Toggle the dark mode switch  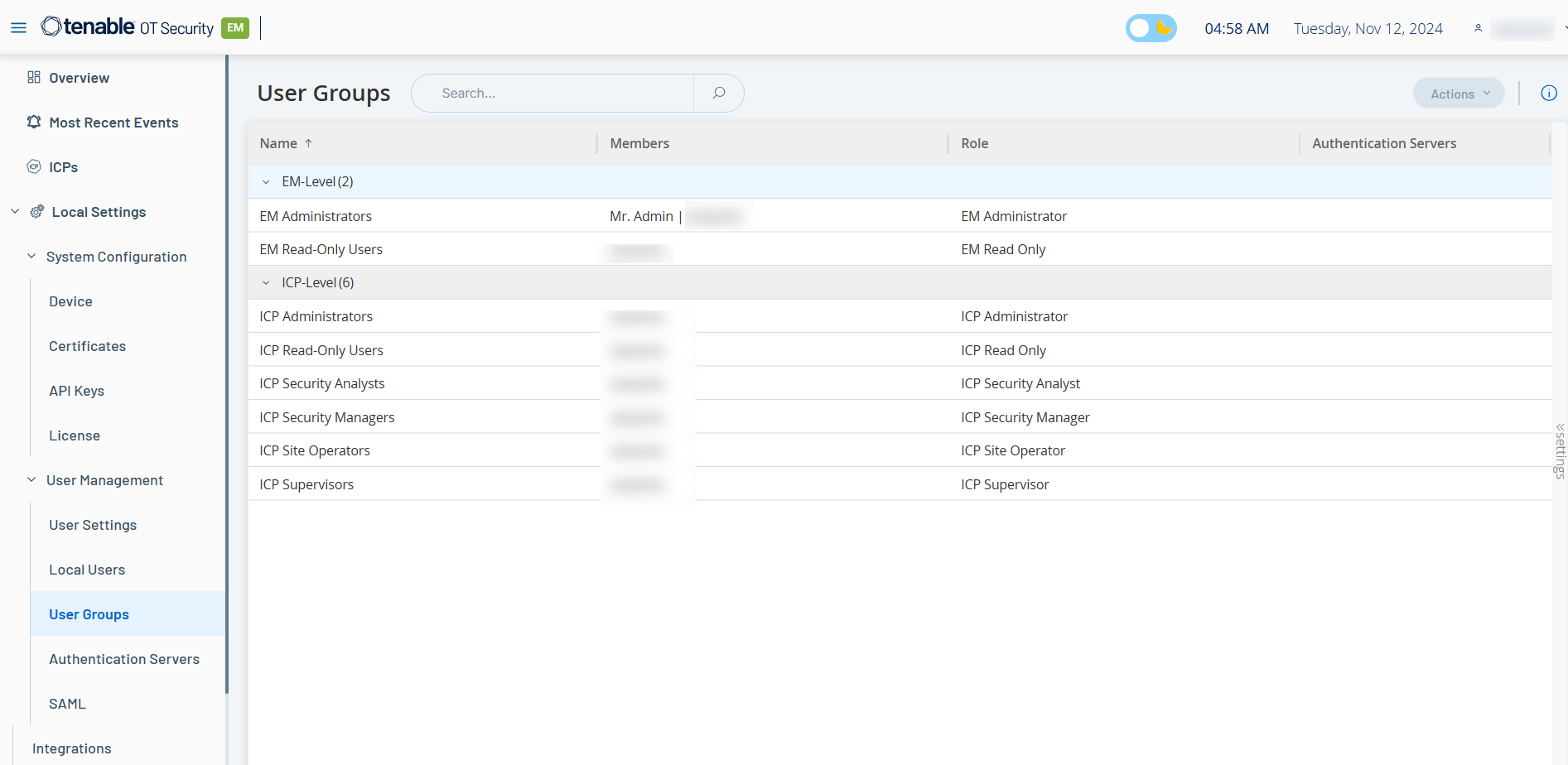(1151, 28)
